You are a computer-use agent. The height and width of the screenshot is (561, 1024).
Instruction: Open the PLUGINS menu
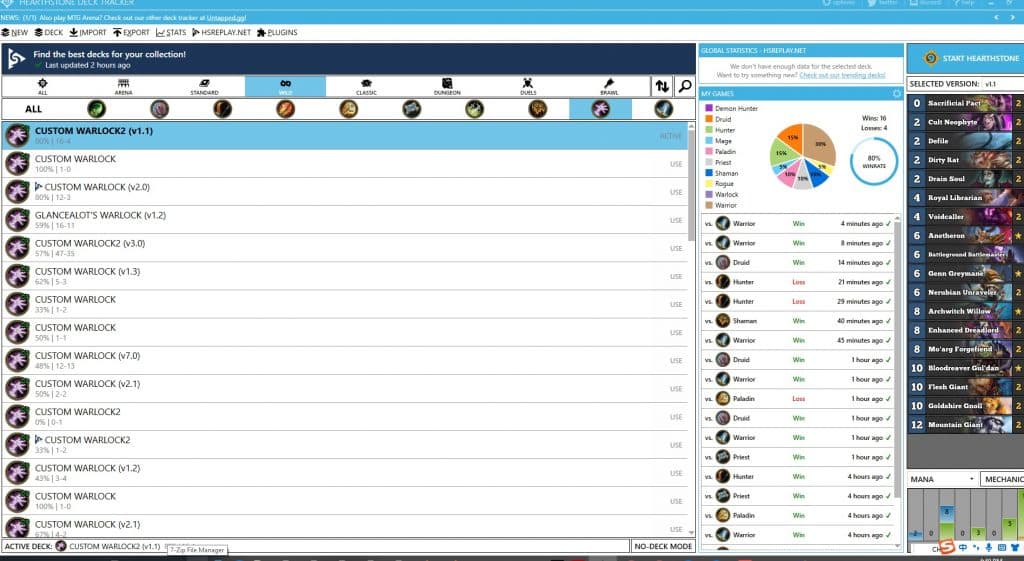tap(277, 33)
